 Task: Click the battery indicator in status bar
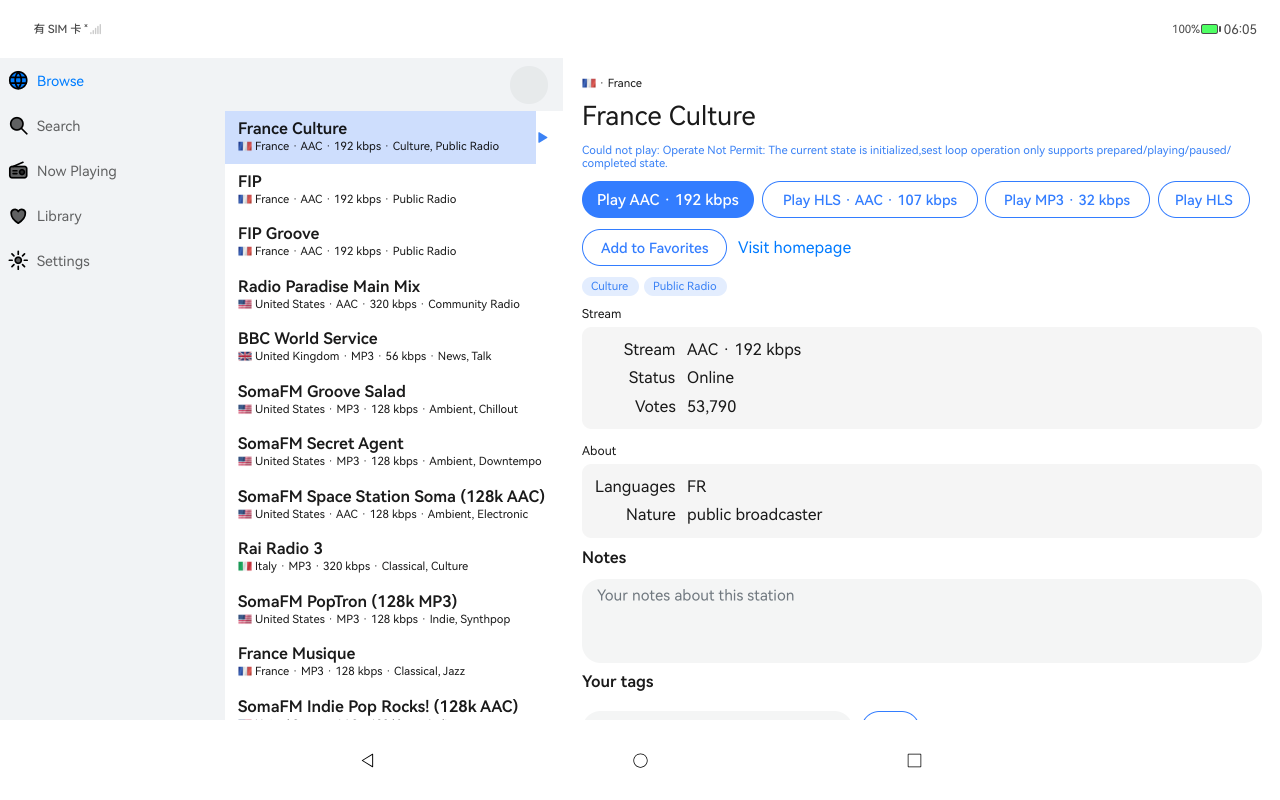(1211, 29)
